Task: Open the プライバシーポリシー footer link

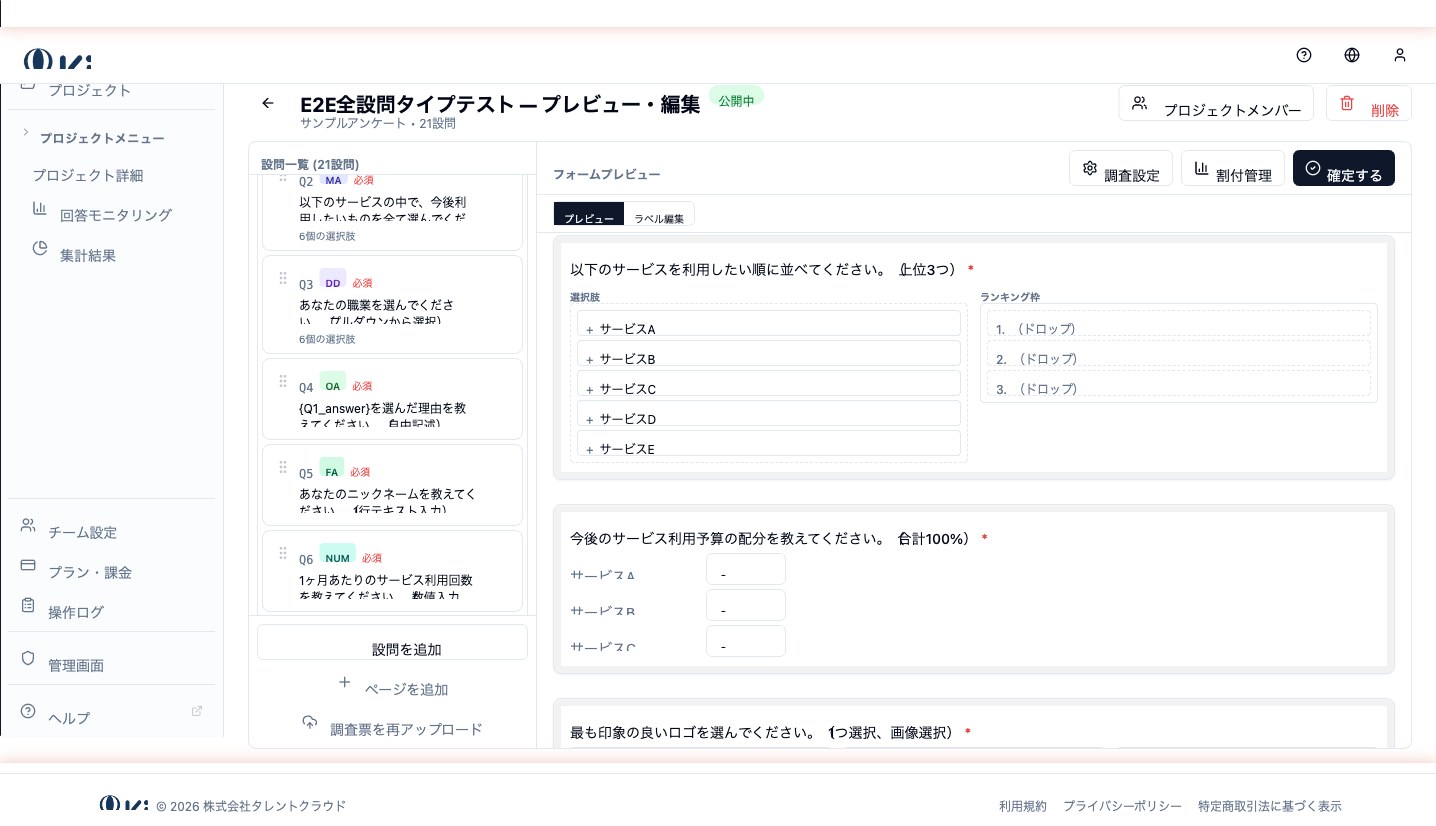Action: tap(1122, 806)
